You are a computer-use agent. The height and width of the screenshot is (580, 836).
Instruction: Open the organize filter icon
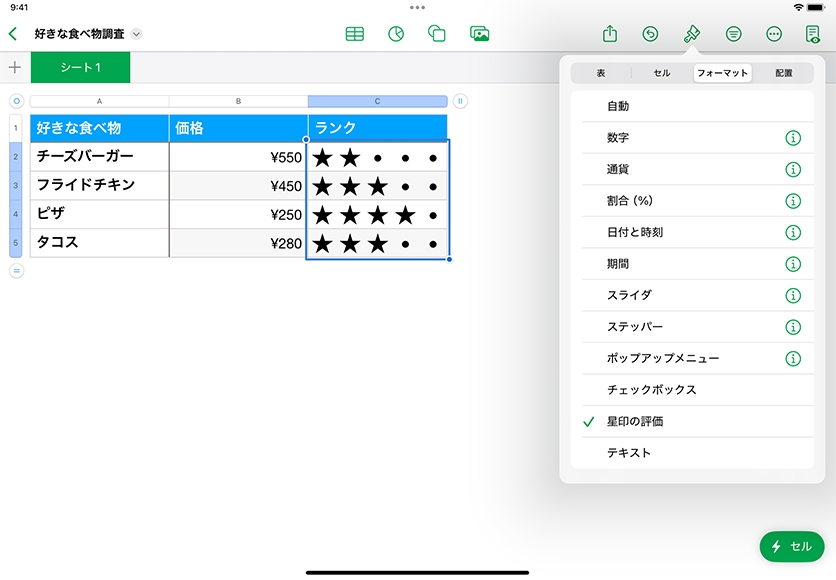click(x=733, y=34)
